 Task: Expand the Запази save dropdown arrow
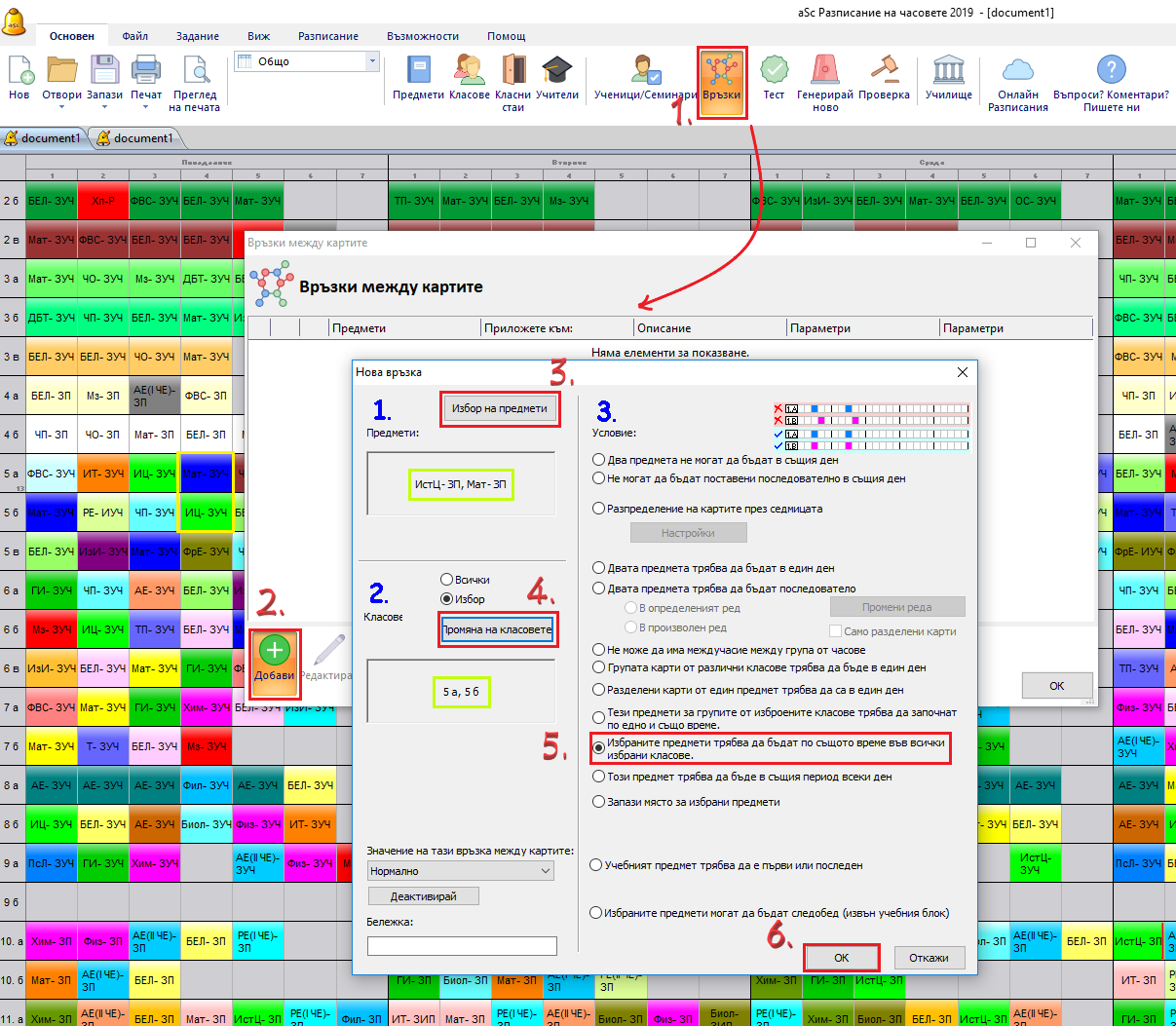click(104, 107)
